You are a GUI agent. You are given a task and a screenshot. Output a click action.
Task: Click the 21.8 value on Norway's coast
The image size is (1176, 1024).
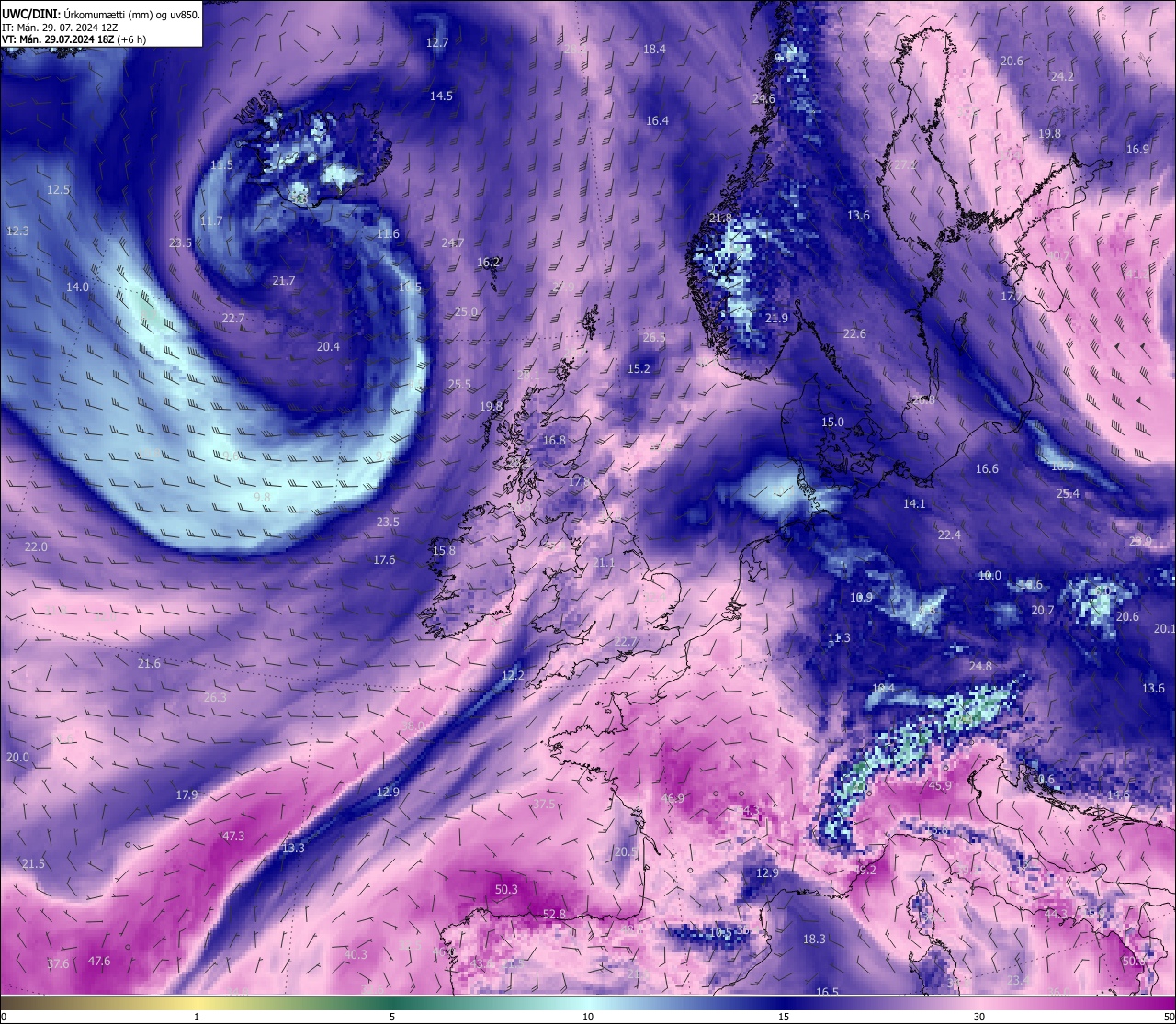[721, 218]
